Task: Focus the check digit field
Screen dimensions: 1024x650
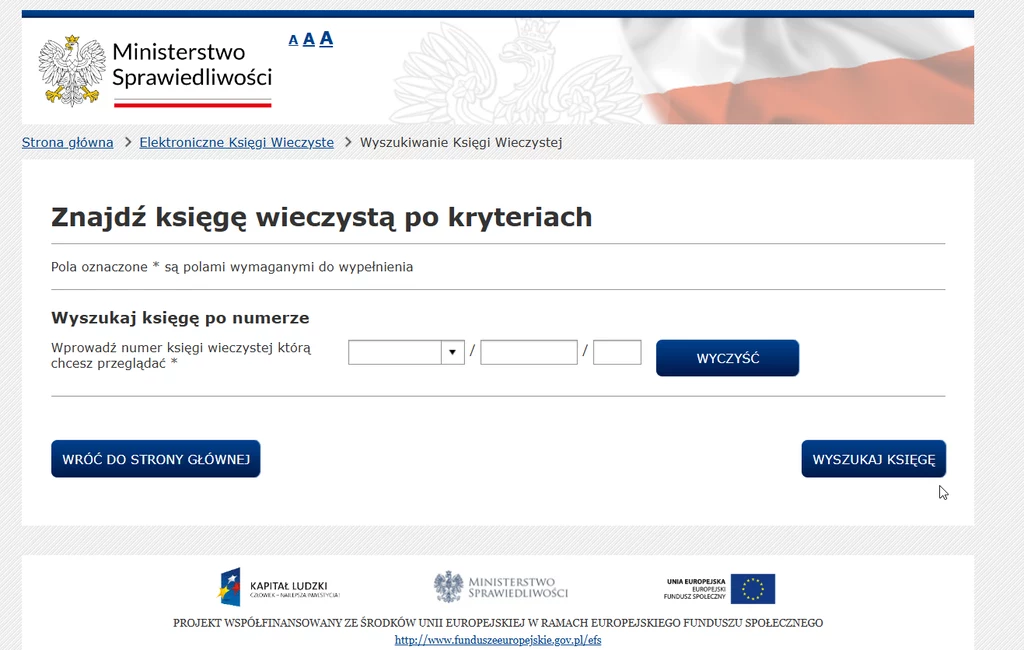Action: [617, 353]
